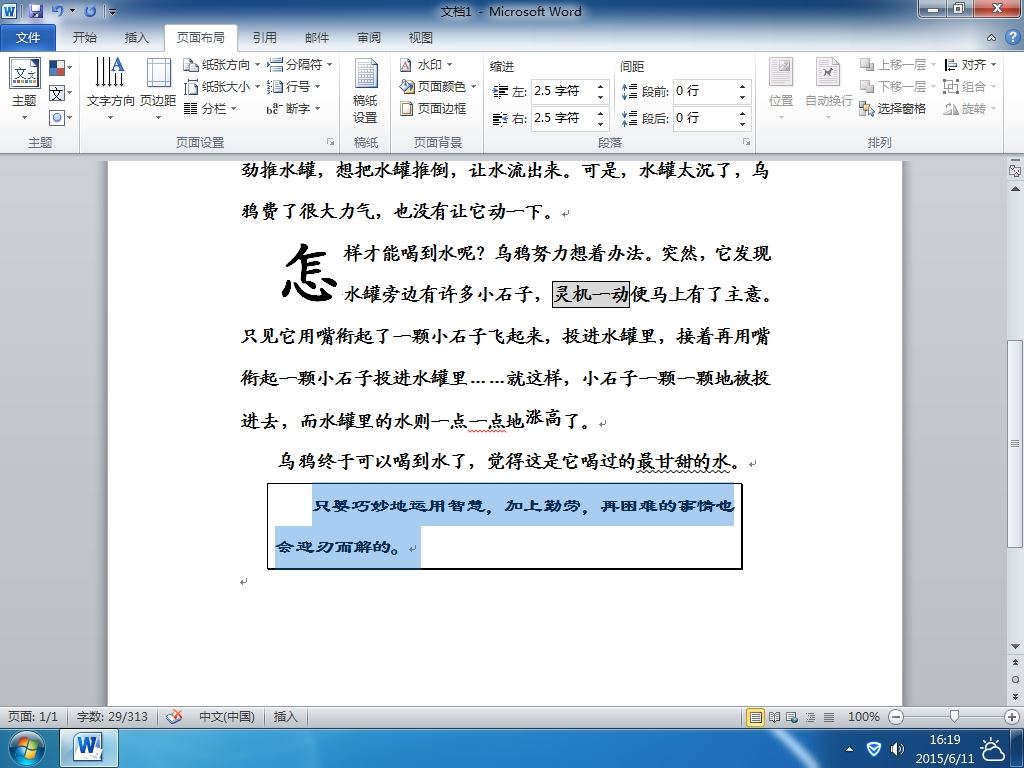Open Word Help question mark icon
This screenshot has width=1024, height=768.
coord(1012,38)
